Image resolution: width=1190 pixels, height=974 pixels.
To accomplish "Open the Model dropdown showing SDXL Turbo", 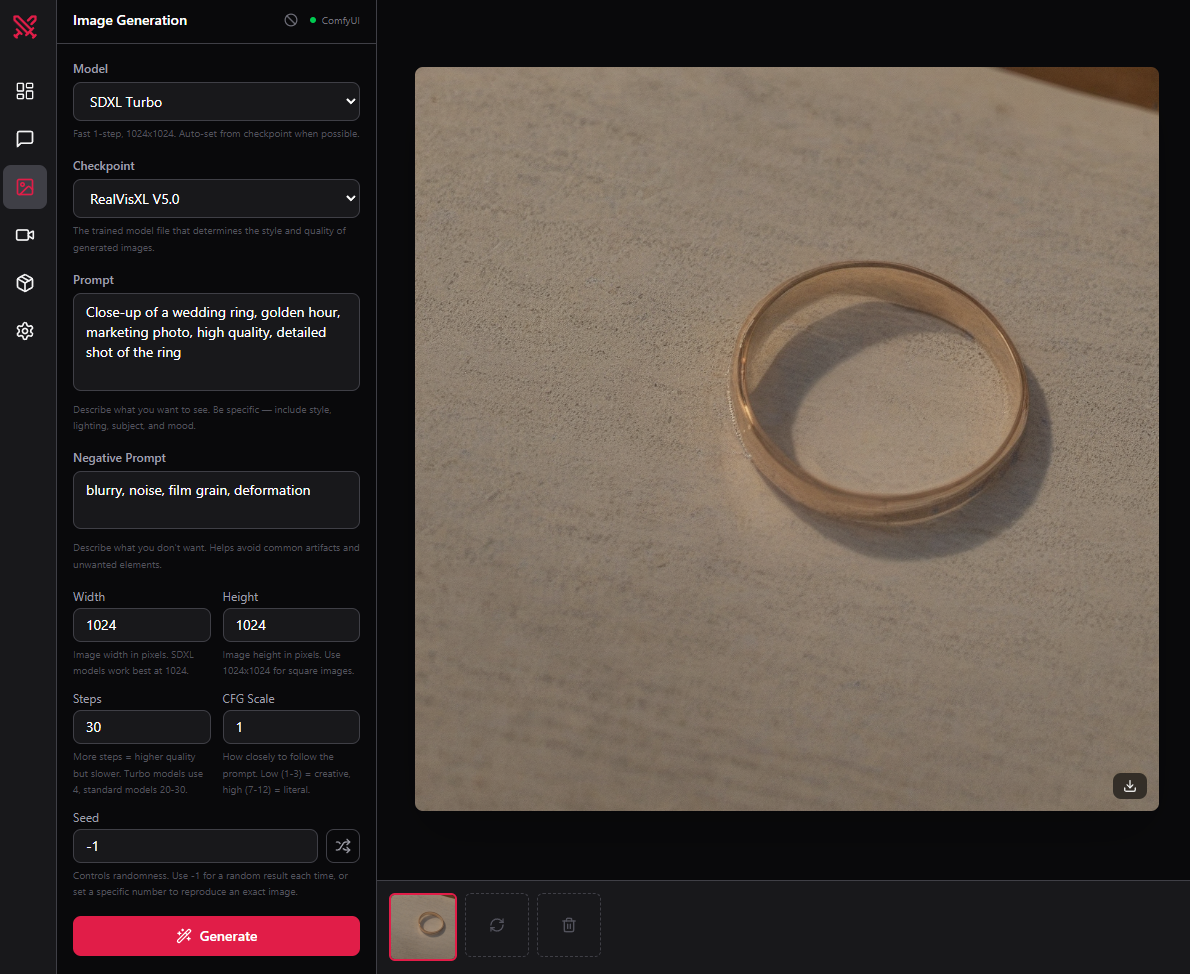I will (x=216, y=102).
